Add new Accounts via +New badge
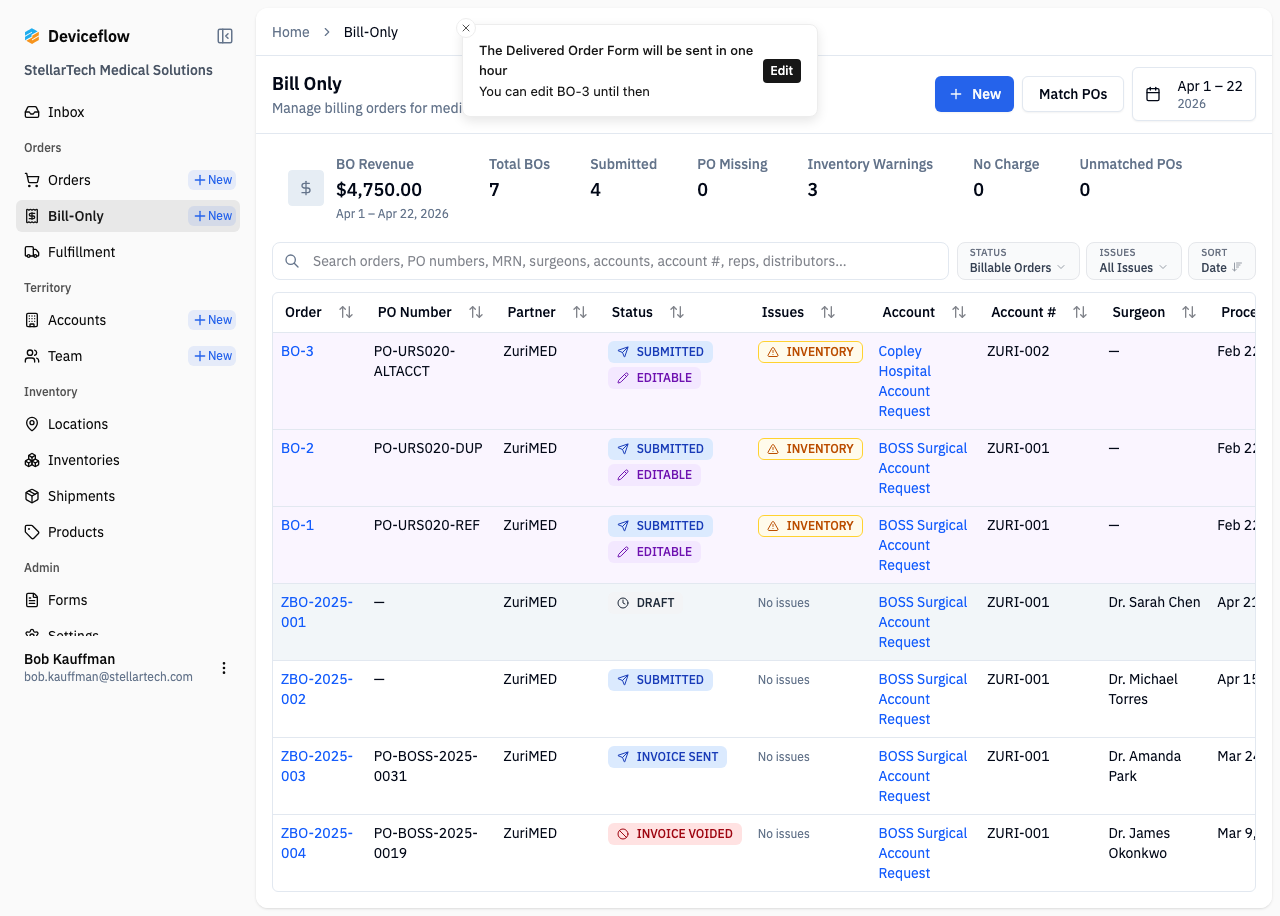This screenshot has height=916, width=1280. 212,320
